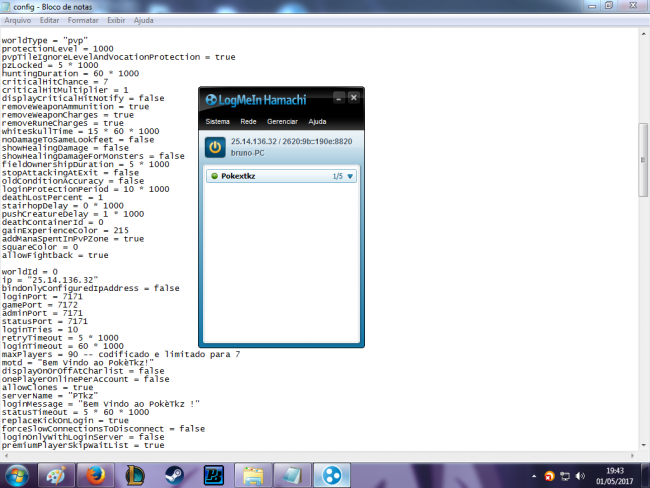Click the worldType = "pvp" line
Viewport: 650px width, 488px height.
click(x=45, y=41)
